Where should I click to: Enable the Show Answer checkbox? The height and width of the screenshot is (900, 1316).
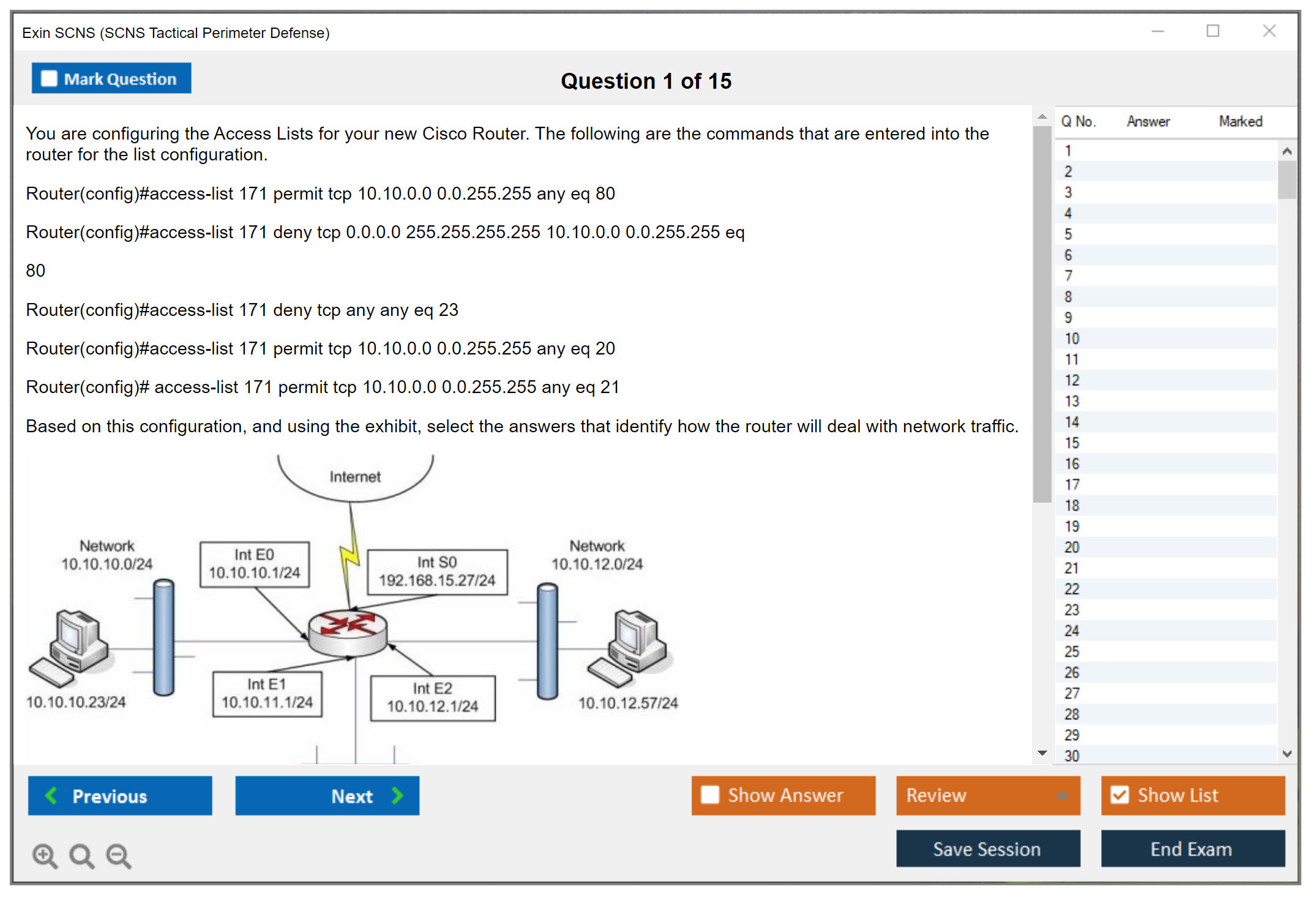tap(710, 795)
